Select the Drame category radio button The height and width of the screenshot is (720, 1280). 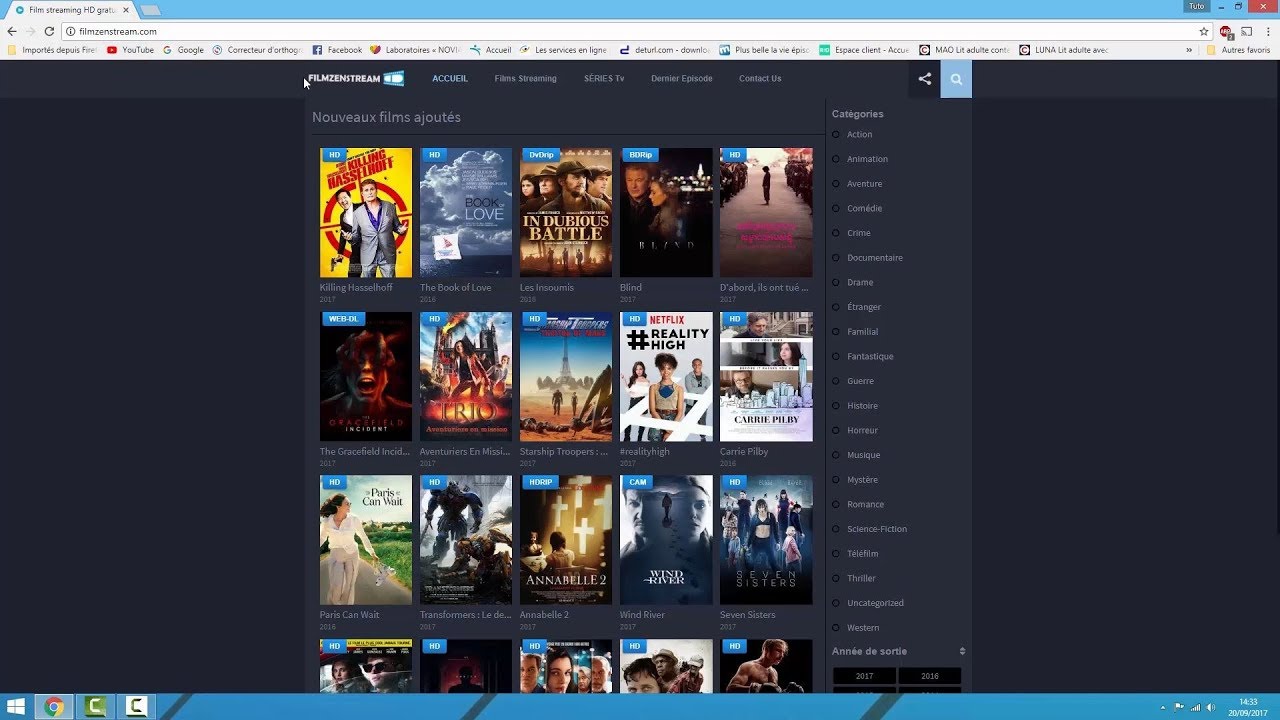pos(836,282)
